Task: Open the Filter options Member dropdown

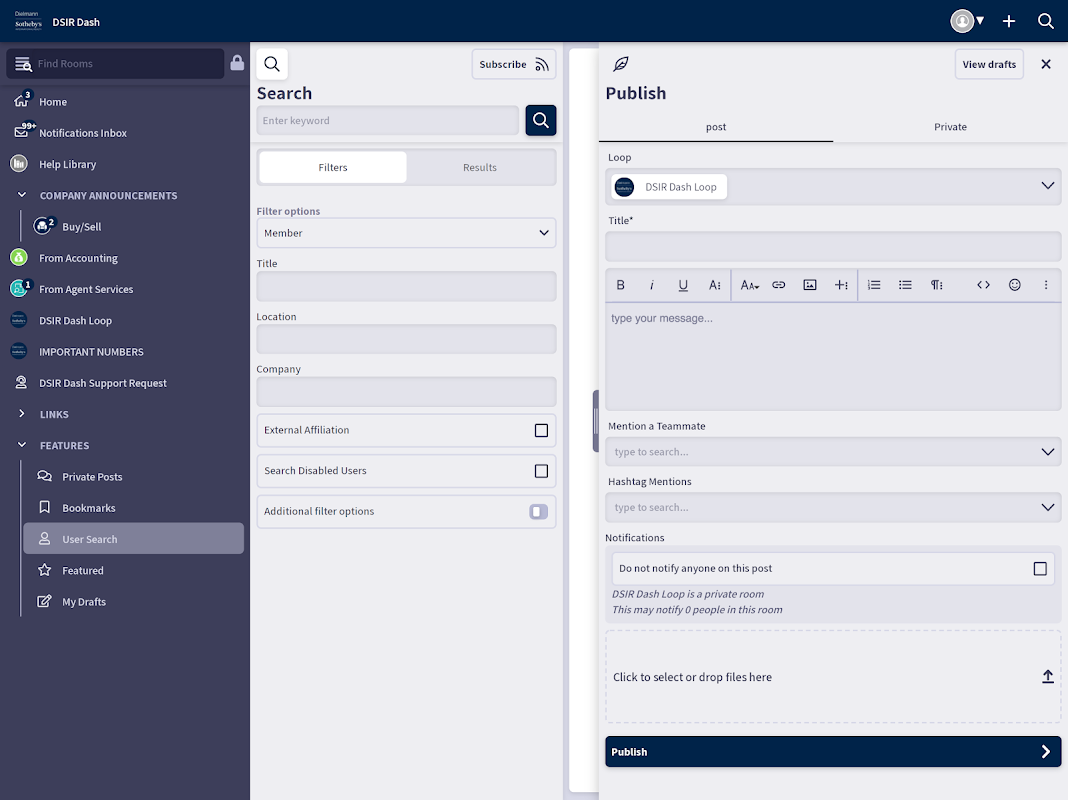Action: pyautogui.click(x=407, y=233)
